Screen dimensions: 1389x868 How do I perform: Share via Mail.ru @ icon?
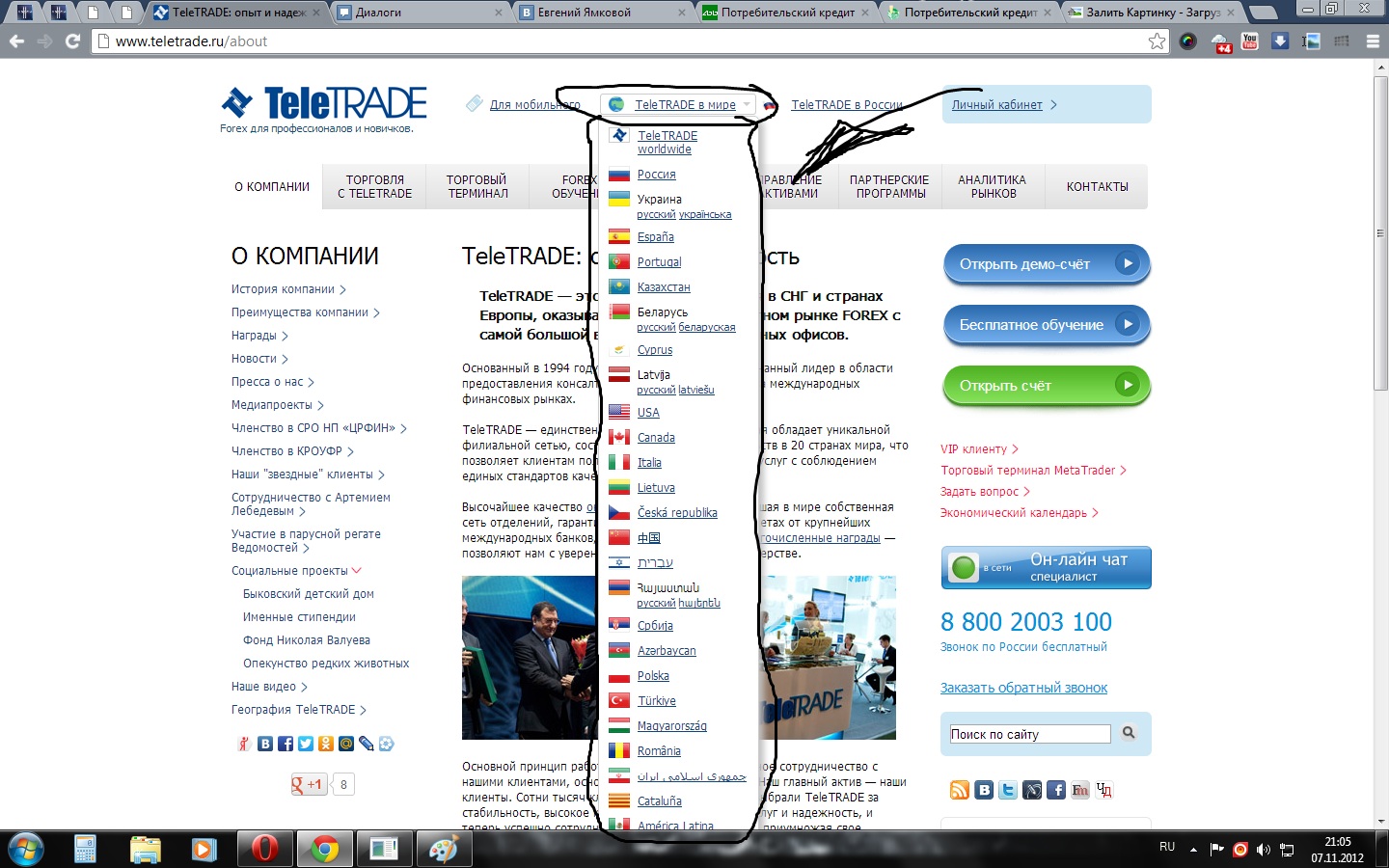click(x=346, y=744)
